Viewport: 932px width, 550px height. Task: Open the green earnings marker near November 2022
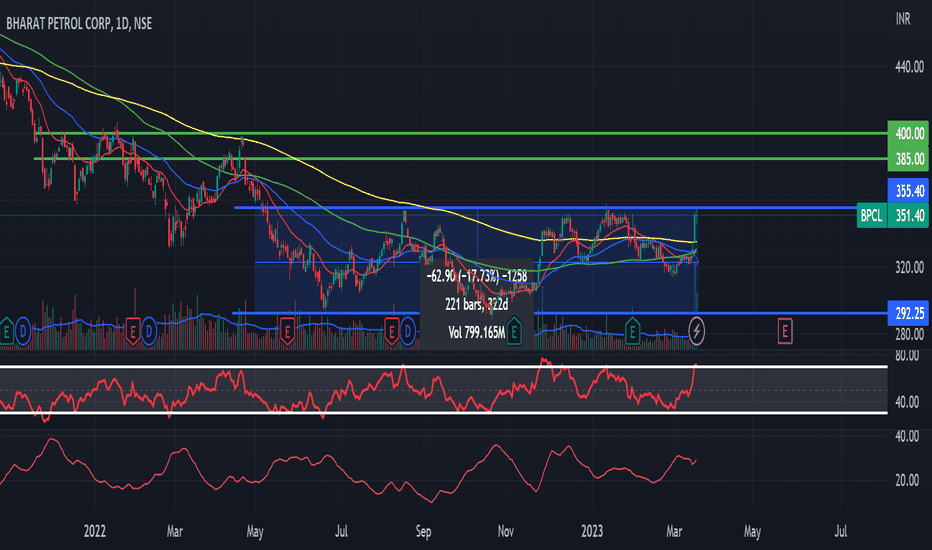(x=514, y=331)
